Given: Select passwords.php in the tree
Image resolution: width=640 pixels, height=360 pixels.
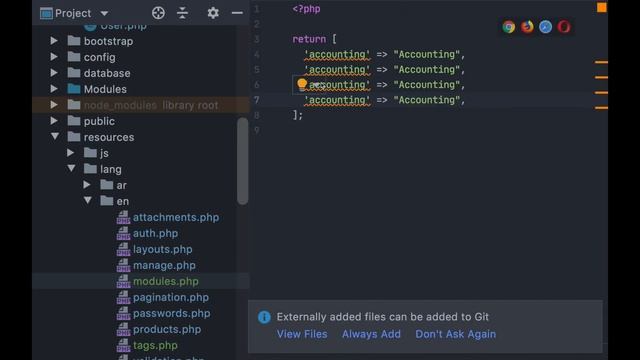Looking at the screenshot, I should (171, 313).
